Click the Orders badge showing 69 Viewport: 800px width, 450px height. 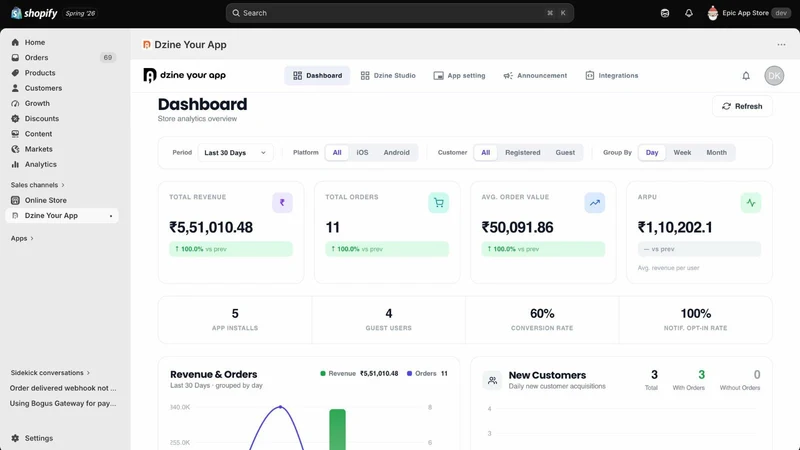[x=108, y=58]
